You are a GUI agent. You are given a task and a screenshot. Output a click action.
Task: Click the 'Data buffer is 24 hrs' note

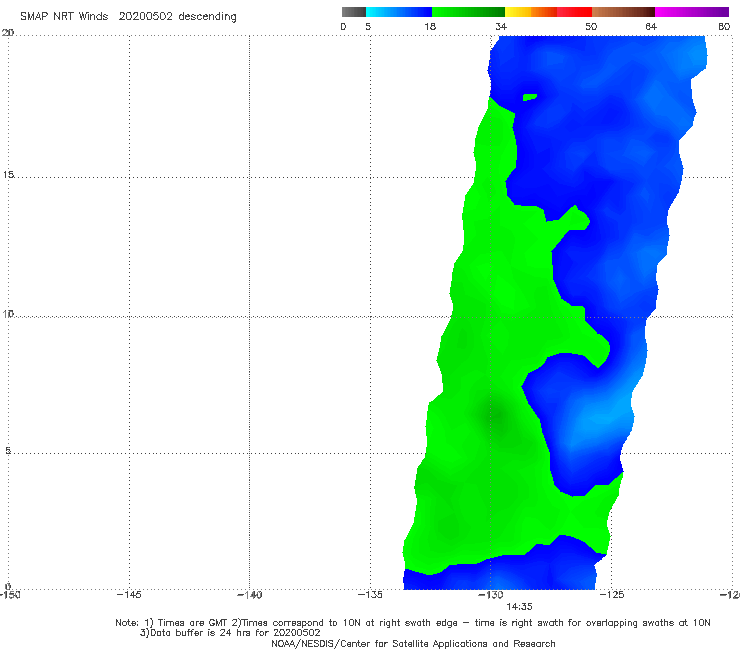230,633
